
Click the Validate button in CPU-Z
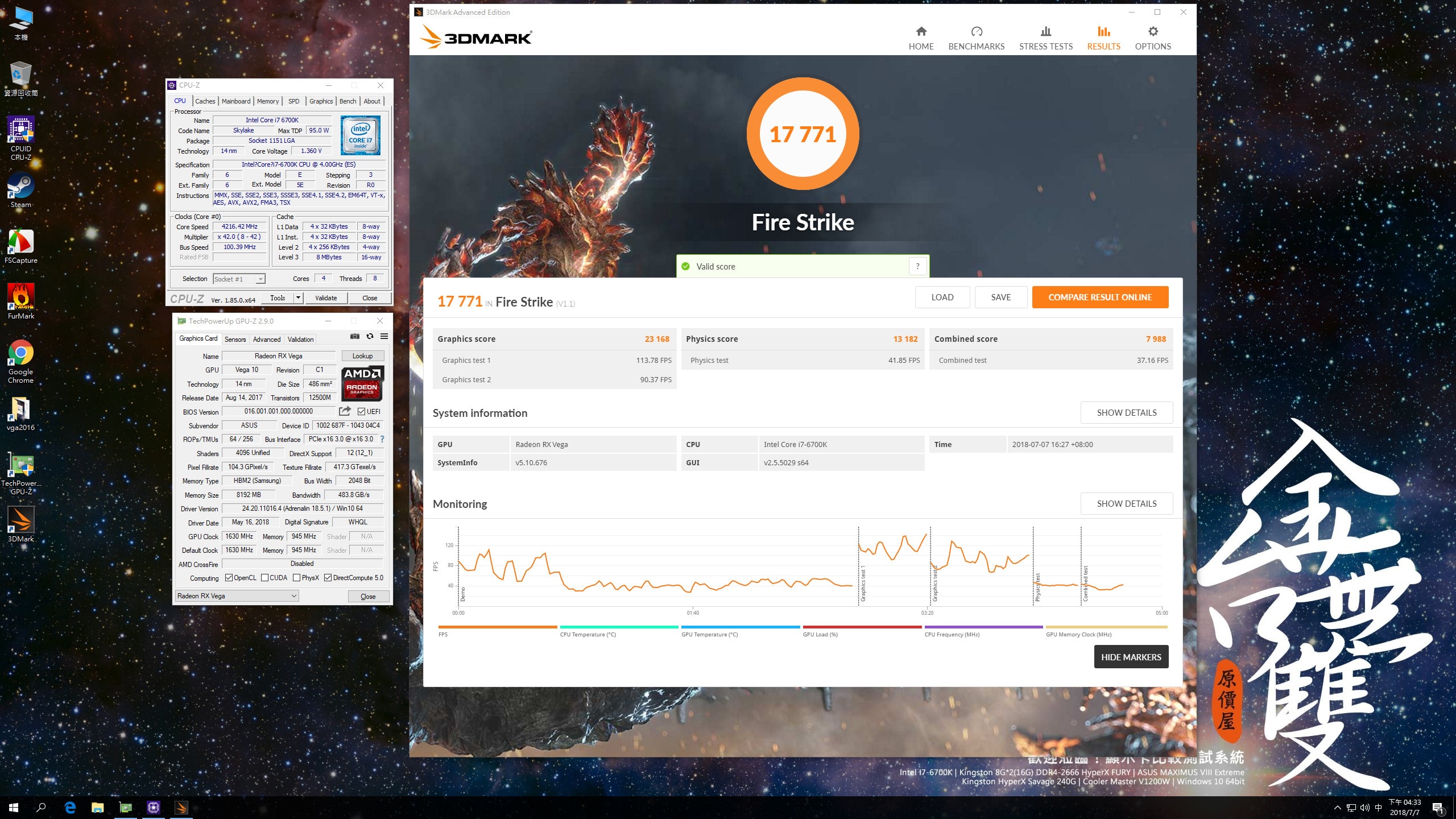click(x=326, y=297)
